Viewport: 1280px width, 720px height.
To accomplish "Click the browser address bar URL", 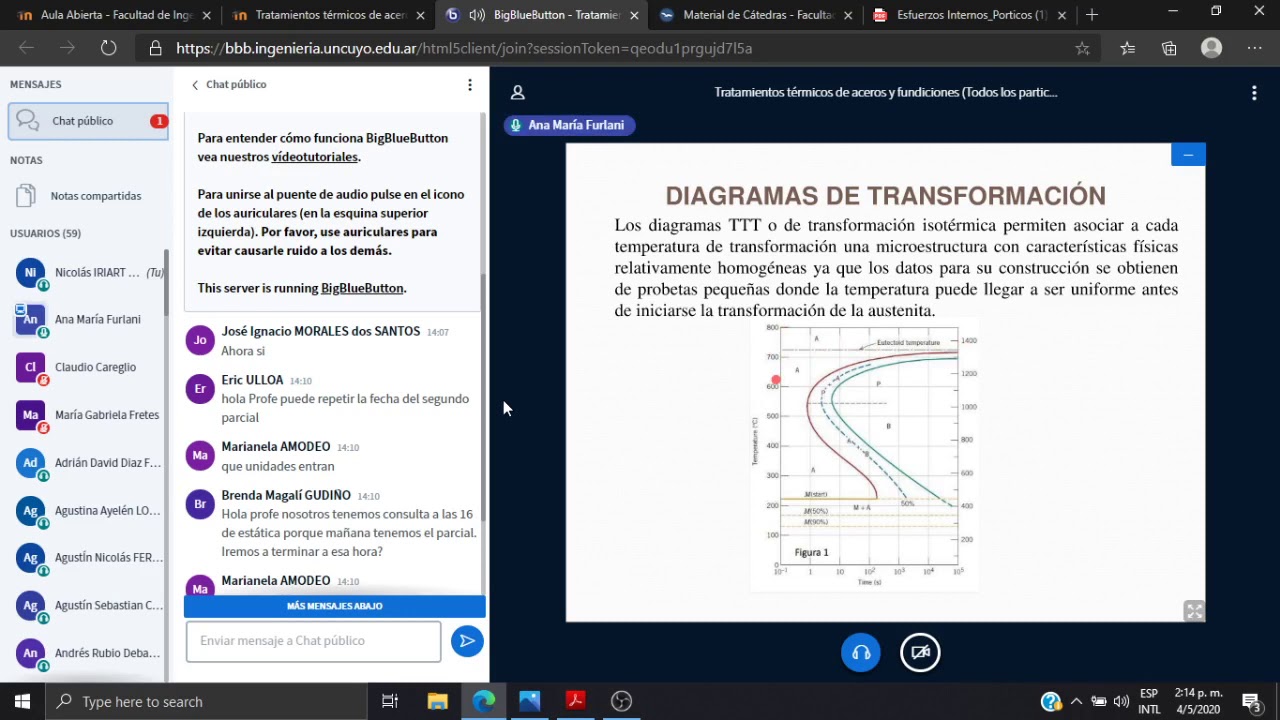I will pos(464,48).
